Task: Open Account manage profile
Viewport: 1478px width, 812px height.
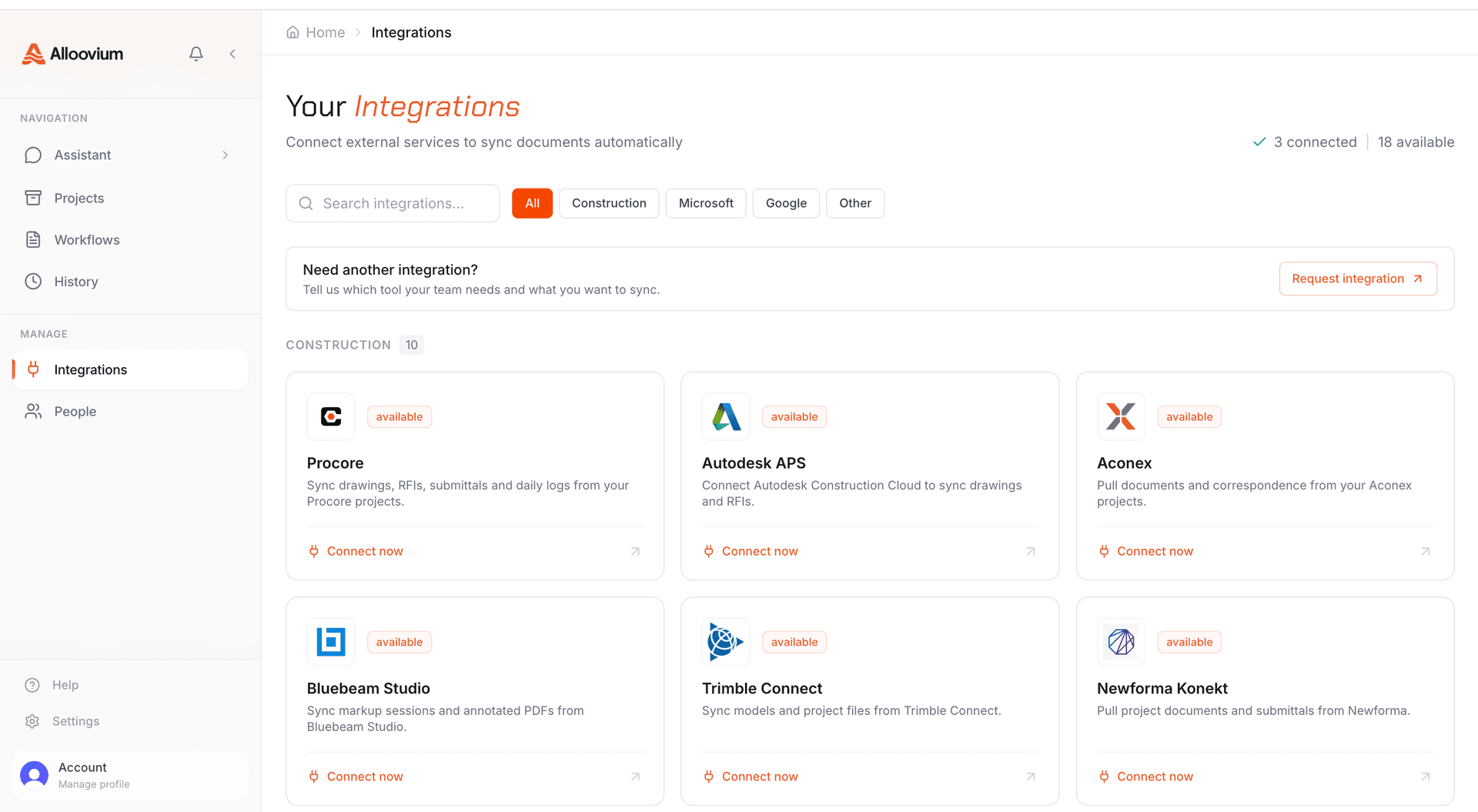Action: pos(130,774)
